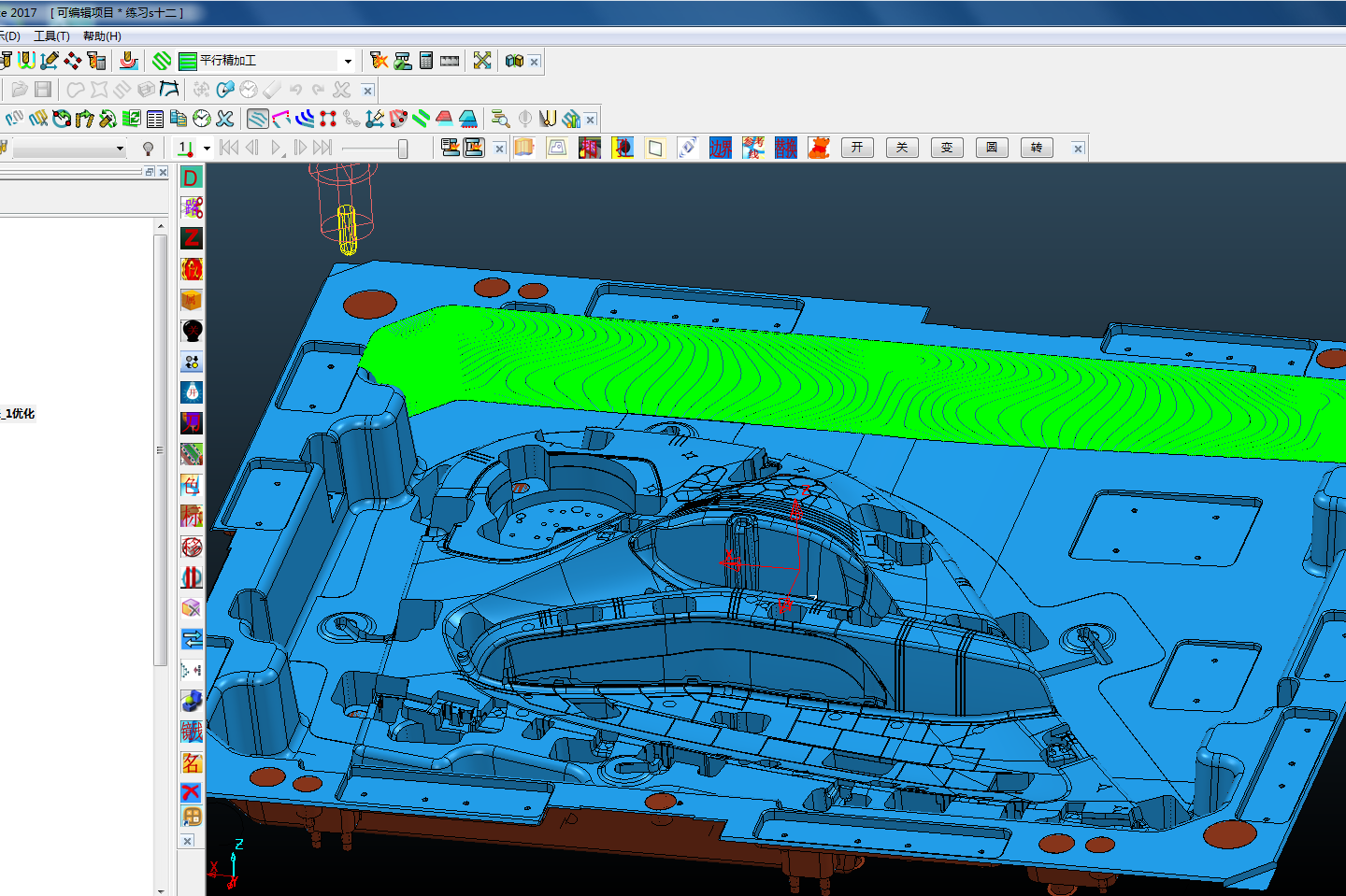Click the 边界 boundary icon

tap(720, 148)
